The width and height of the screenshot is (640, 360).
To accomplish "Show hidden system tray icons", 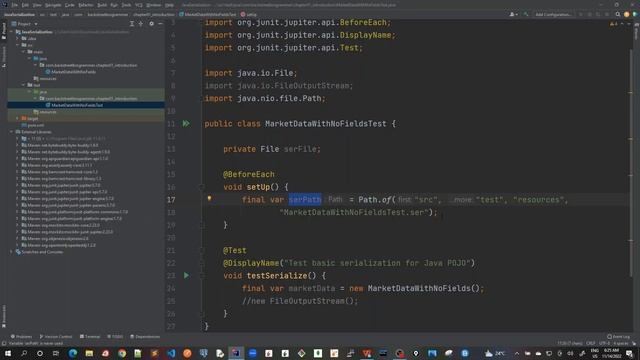I will (x=517, y=353).
